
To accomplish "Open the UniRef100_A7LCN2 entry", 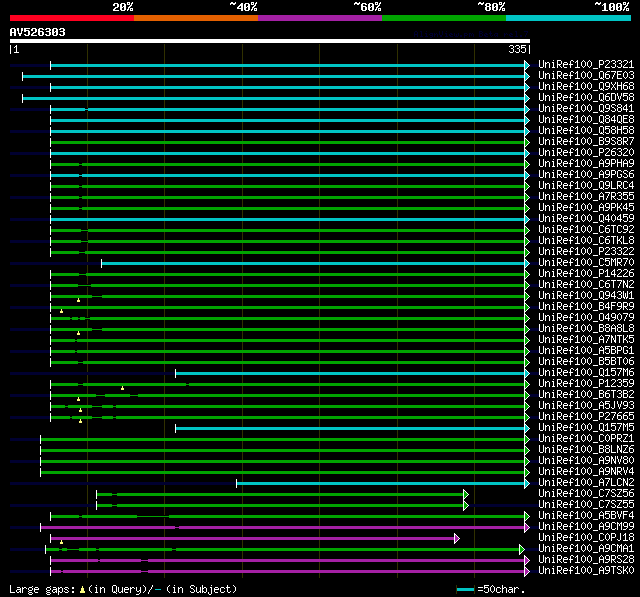I will (586, 483).
